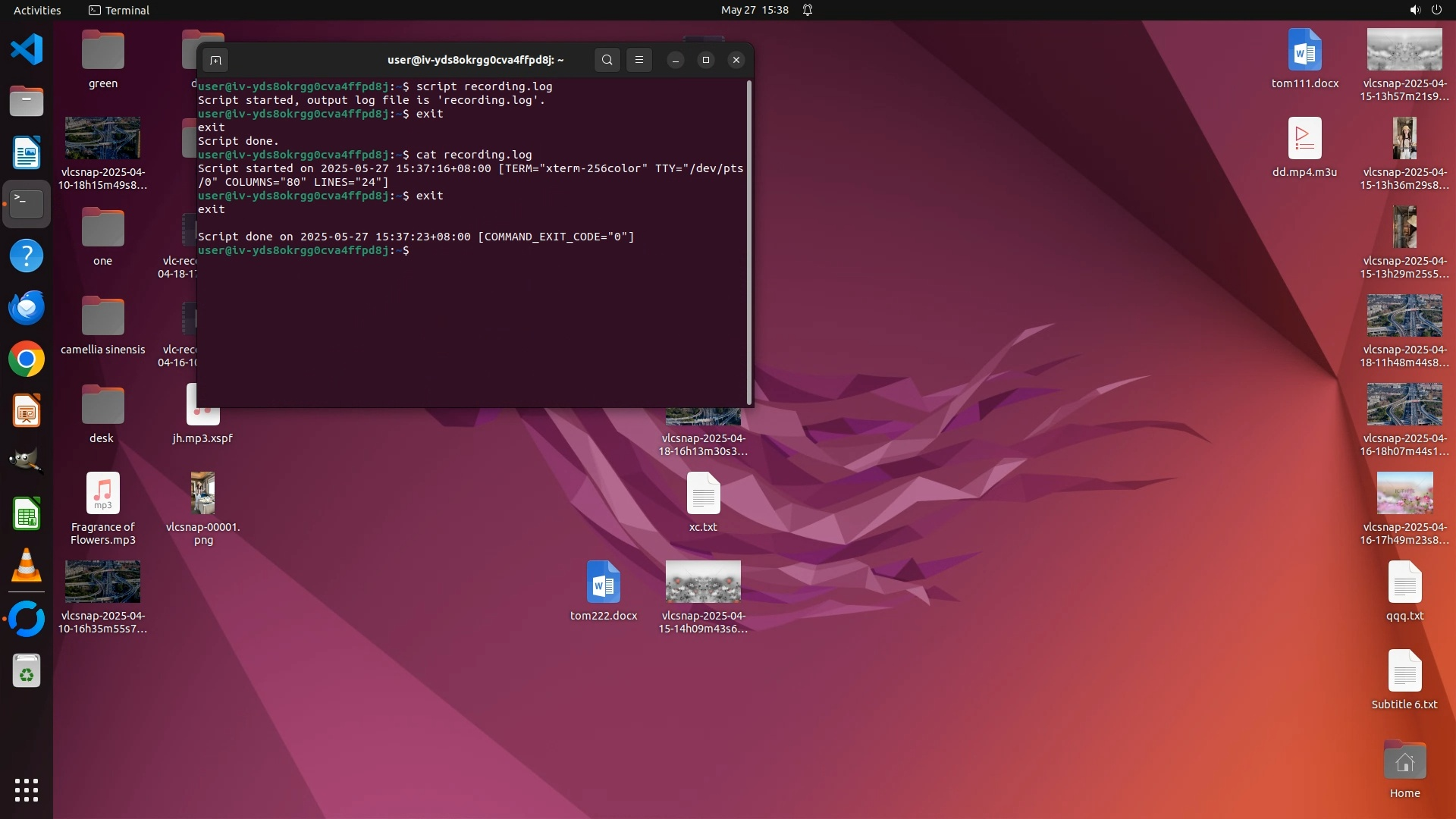Click the power icon in top bar
The image size is (1456, 819).
tap(1436, 10)
